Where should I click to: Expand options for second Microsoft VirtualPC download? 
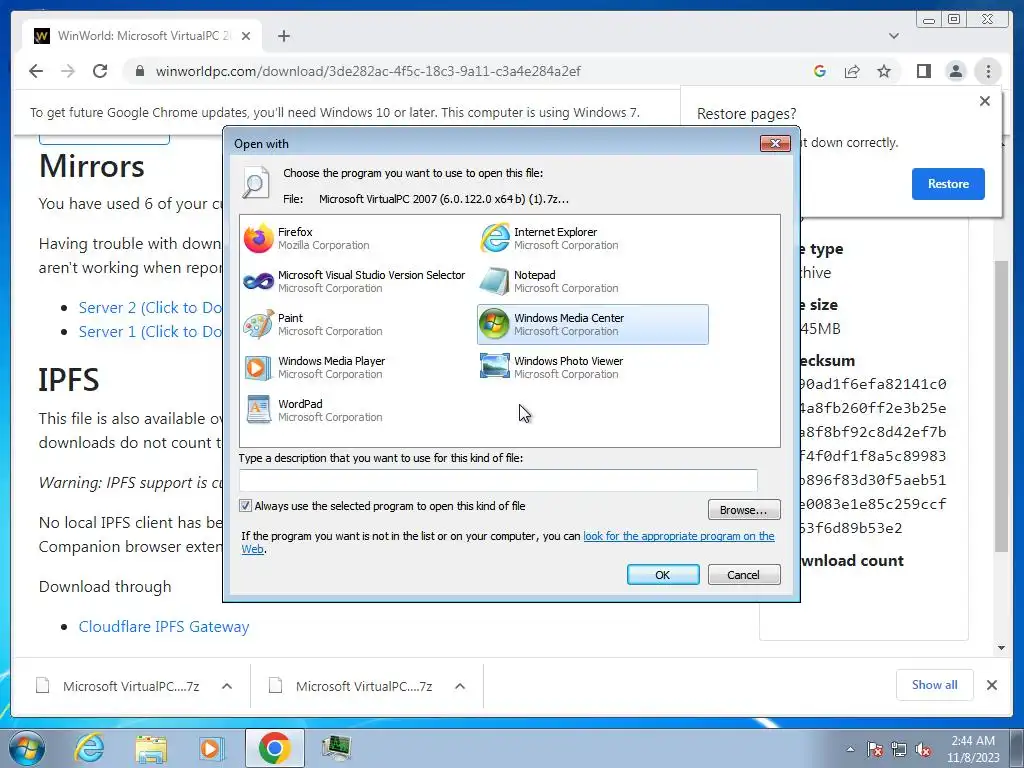[460, 686]
